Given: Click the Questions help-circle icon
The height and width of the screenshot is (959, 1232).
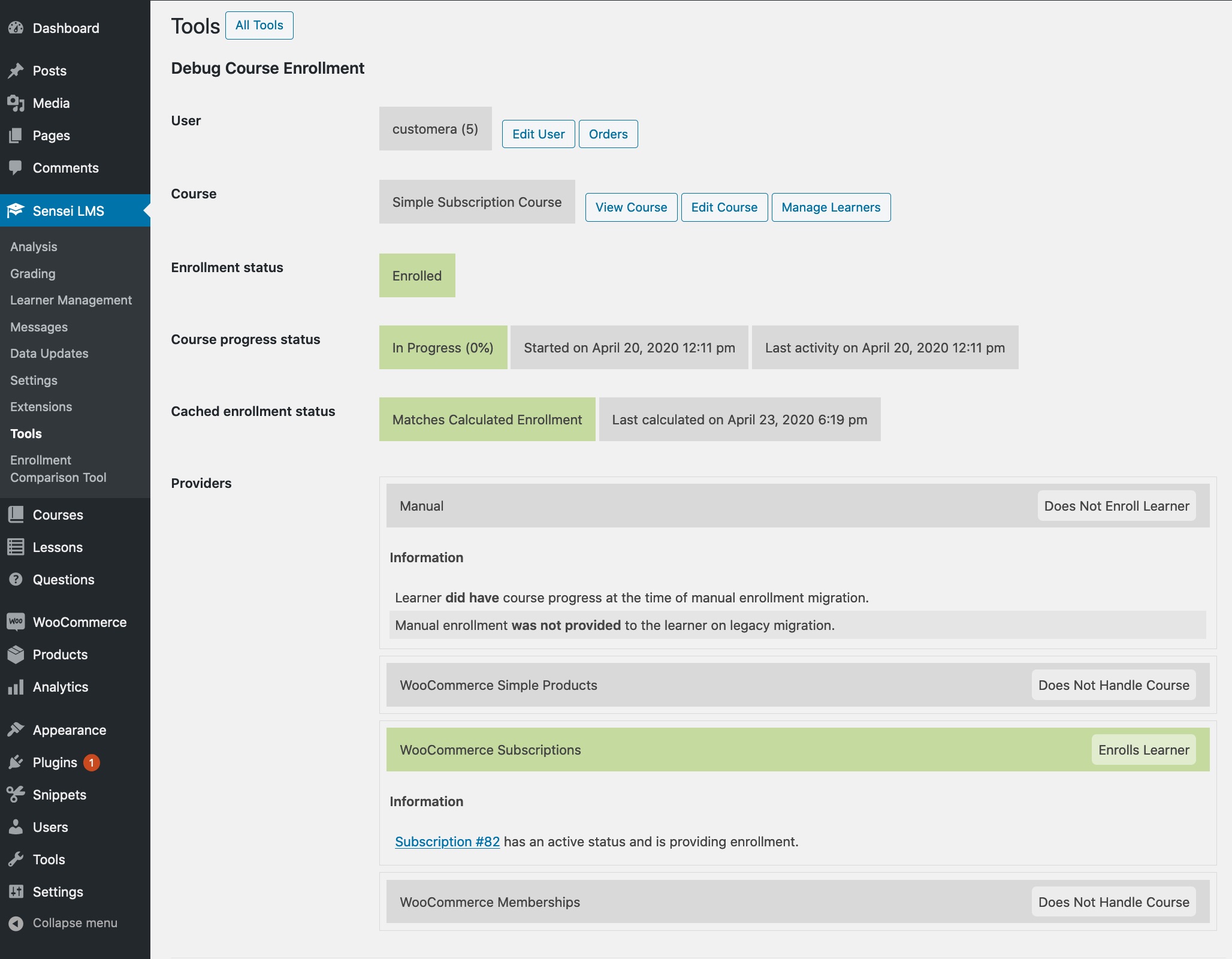Looking at the screenshot, I should pyautogui.click(x=16, y=580).
